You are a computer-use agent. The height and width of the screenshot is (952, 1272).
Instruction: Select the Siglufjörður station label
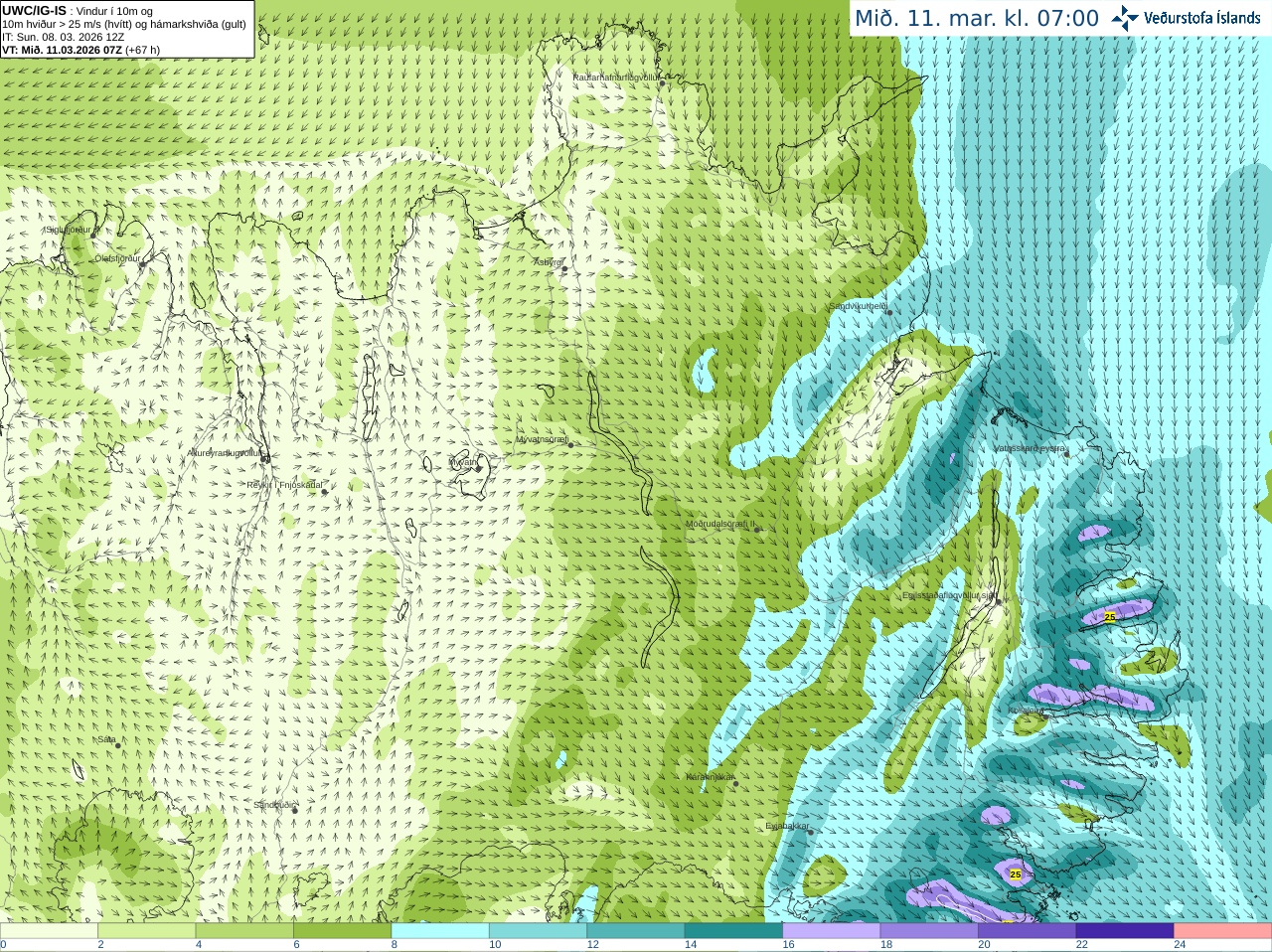click(69, 230)
